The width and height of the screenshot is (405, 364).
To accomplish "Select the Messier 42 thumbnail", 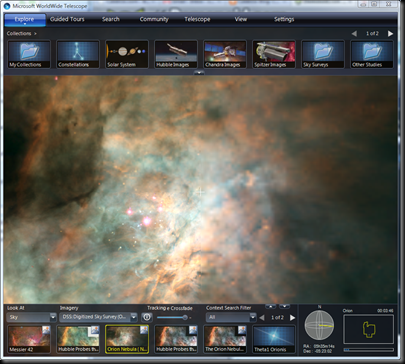I will (29, 339).
